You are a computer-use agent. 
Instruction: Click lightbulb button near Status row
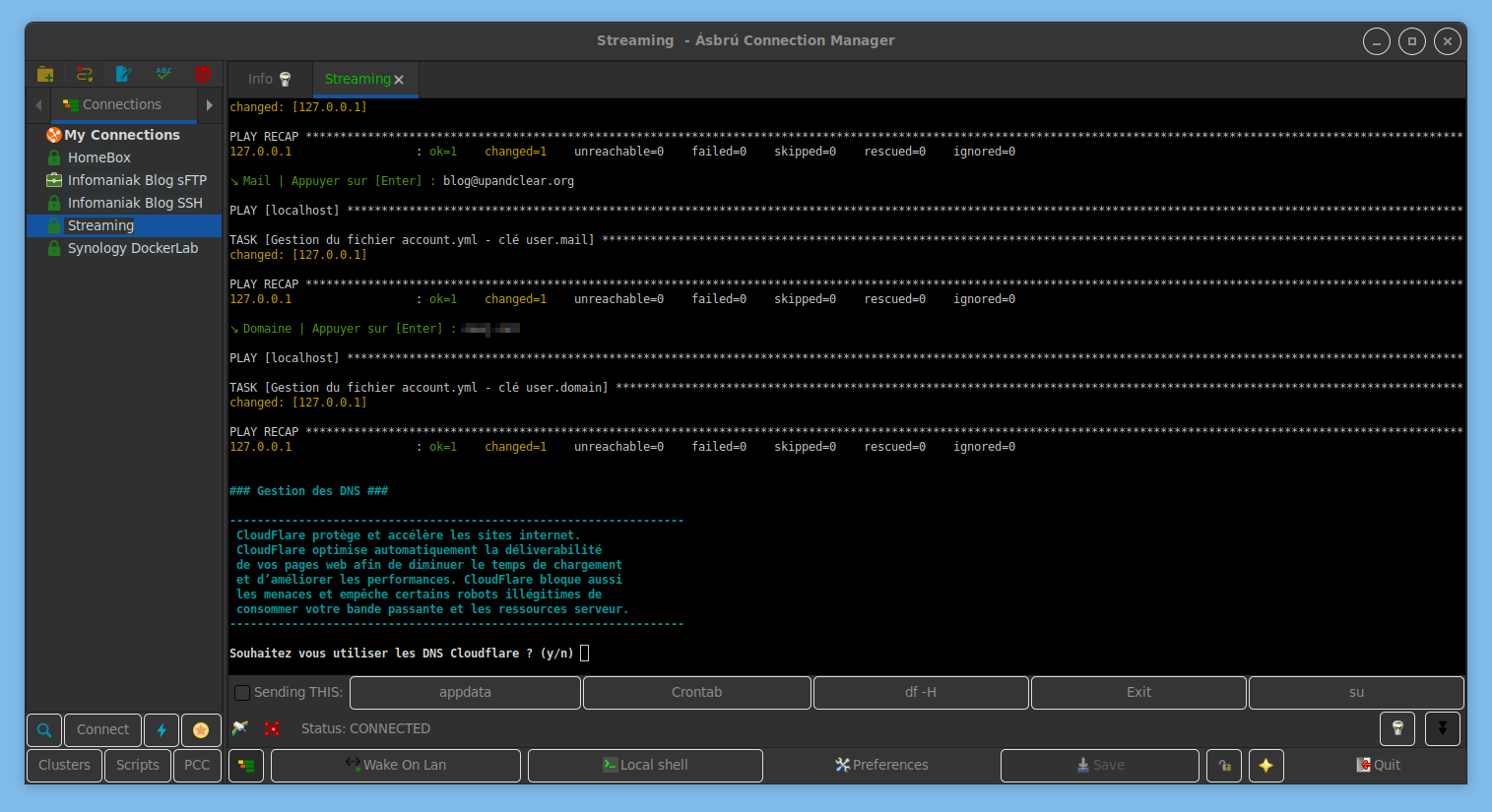(1397, 728)
